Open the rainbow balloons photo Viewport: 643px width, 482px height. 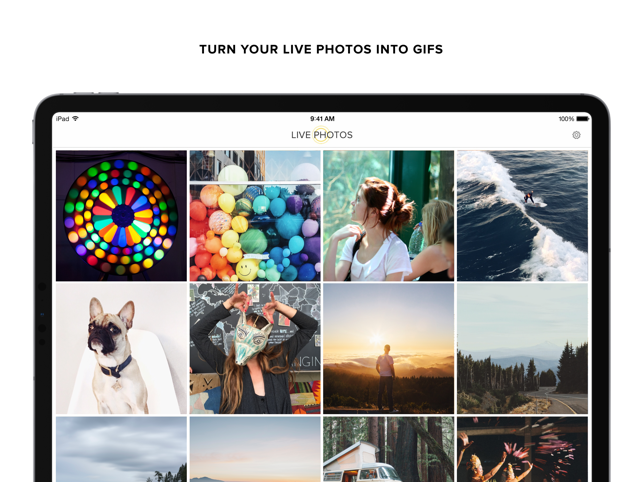tap(255, 216)
